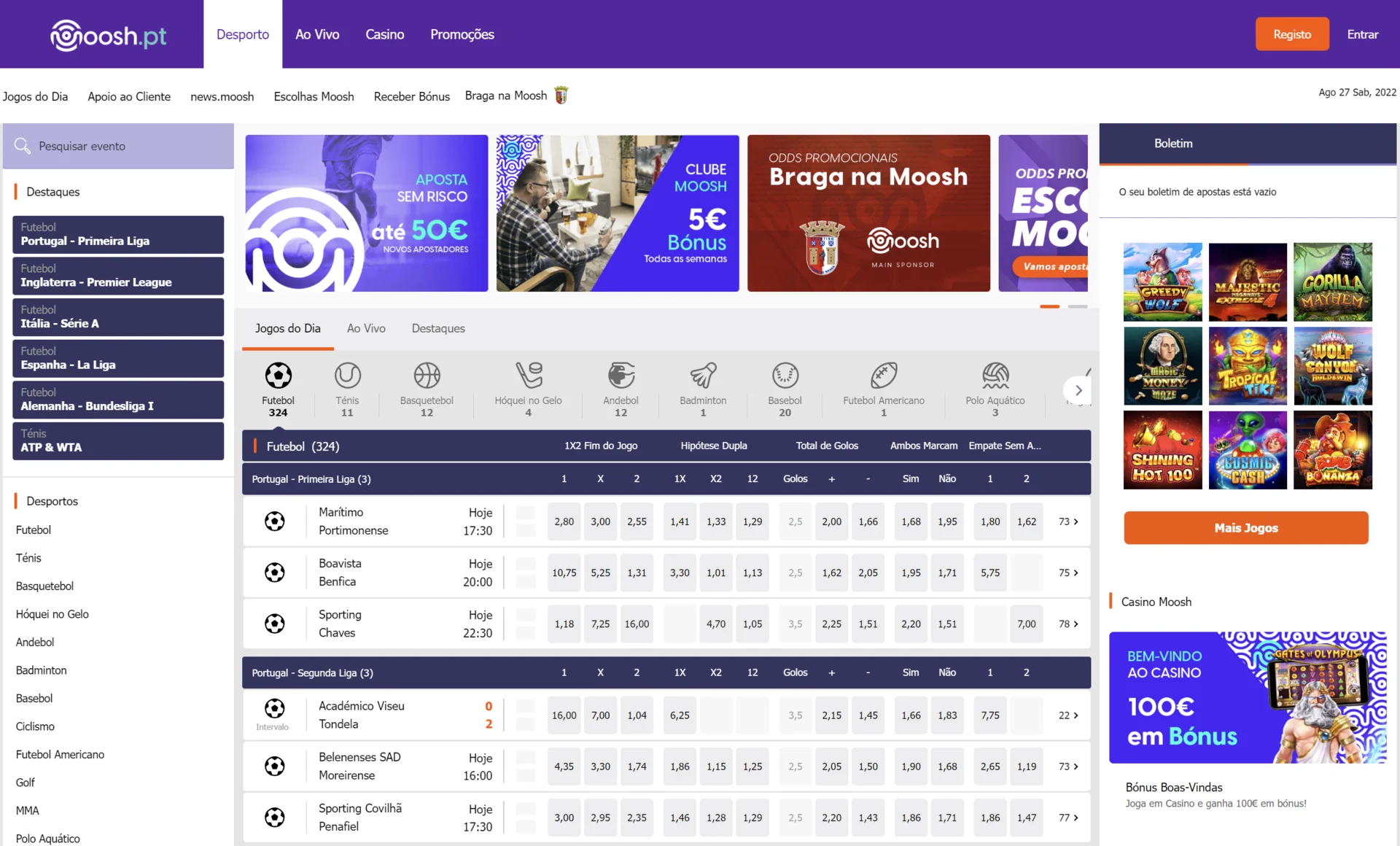The height and width of the screenshot is (846, 1400).
Task: Open the Cosmic Cash casino game
Action: [1248, 450]
